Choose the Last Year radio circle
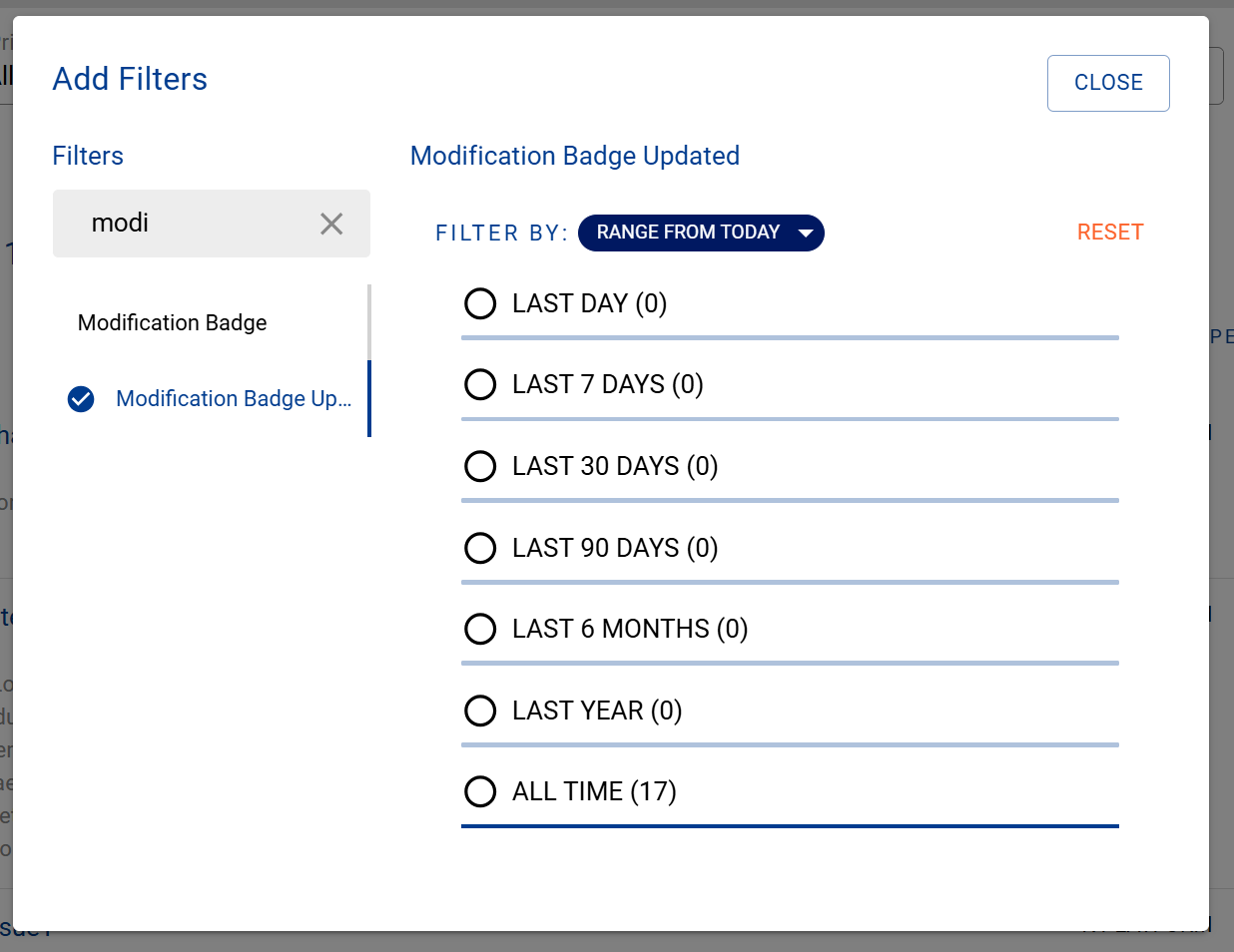1234x952 pixels. (480, 711)
